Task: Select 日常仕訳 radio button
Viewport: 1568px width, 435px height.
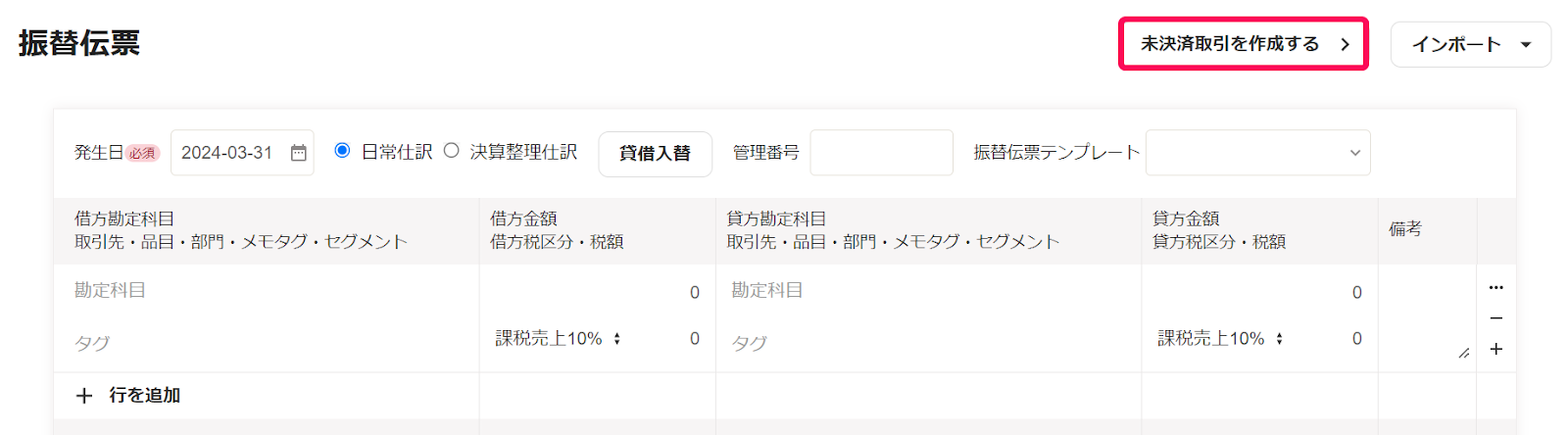Action: click(342, 151)
